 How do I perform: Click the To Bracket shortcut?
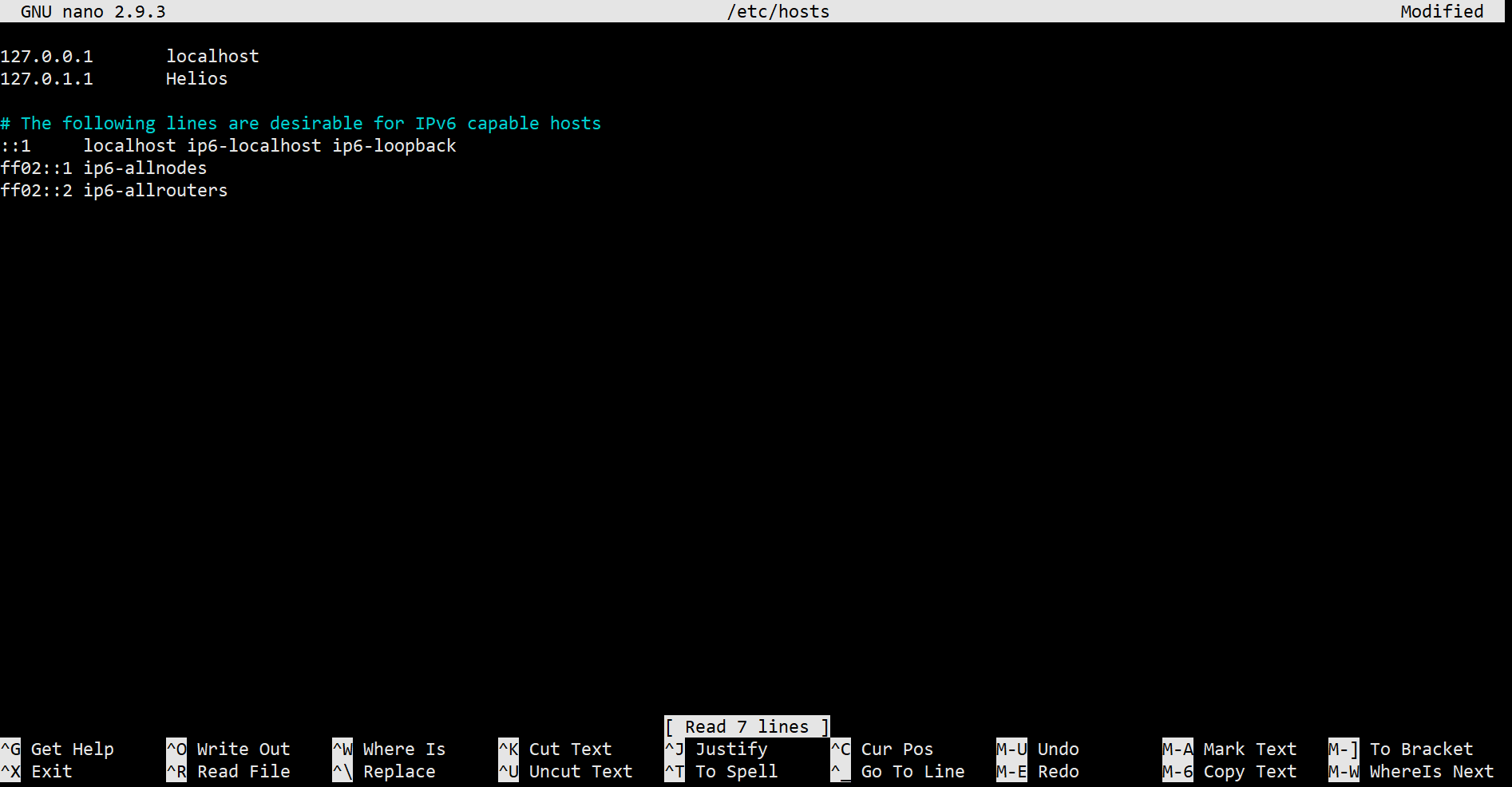coord(1402,749)
